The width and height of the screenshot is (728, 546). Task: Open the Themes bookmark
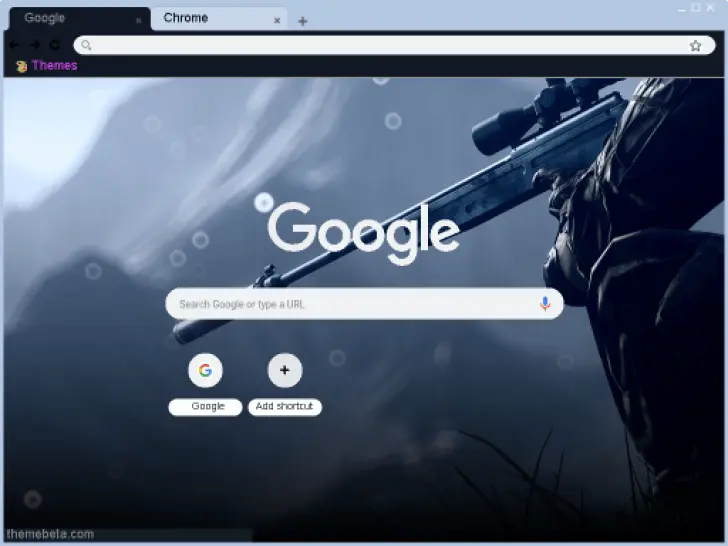pyautogui.click(x=54, y=65)
